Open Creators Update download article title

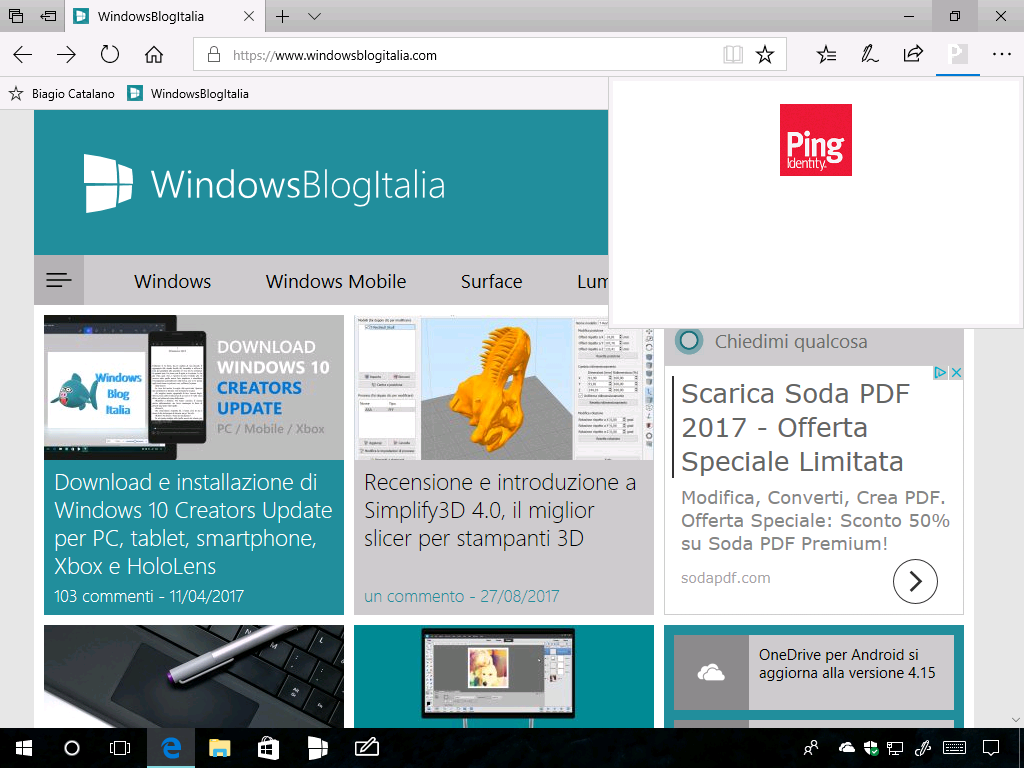(193, 524)
